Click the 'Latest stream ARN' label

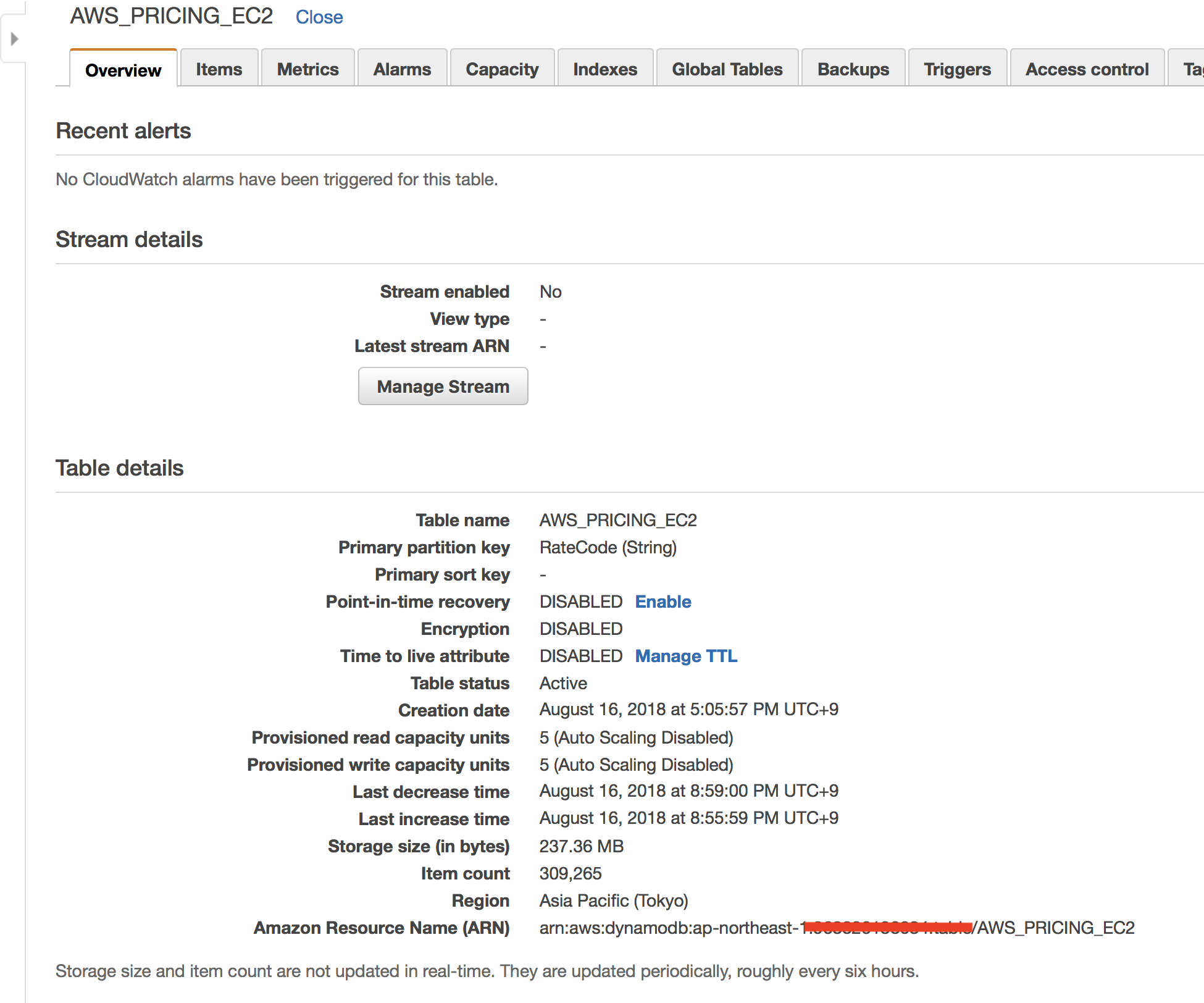pyautogui.click(x=432, y=346)
